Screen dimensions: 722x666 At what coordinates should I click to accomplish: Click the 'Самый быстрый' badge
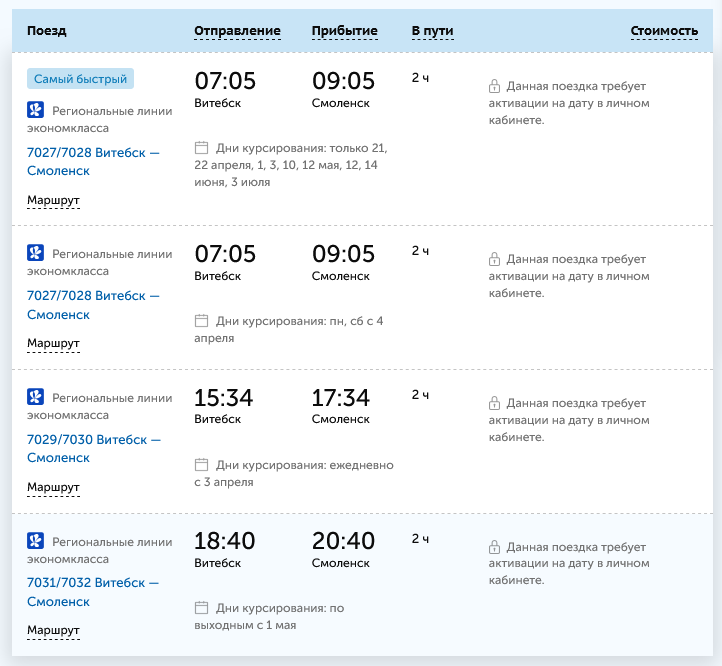81,79
